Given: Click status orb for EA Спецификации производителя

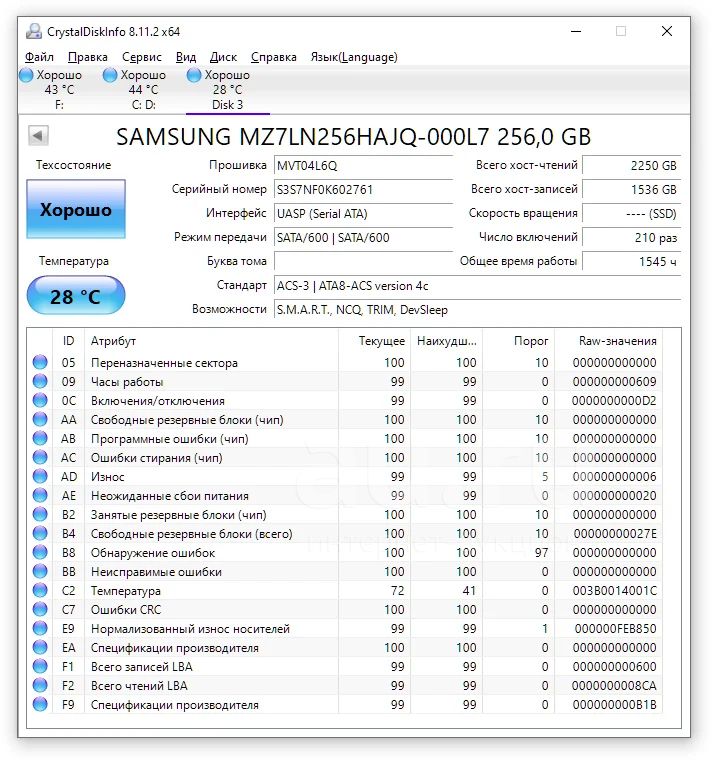Looking at the screenshot, I should 40,647.
